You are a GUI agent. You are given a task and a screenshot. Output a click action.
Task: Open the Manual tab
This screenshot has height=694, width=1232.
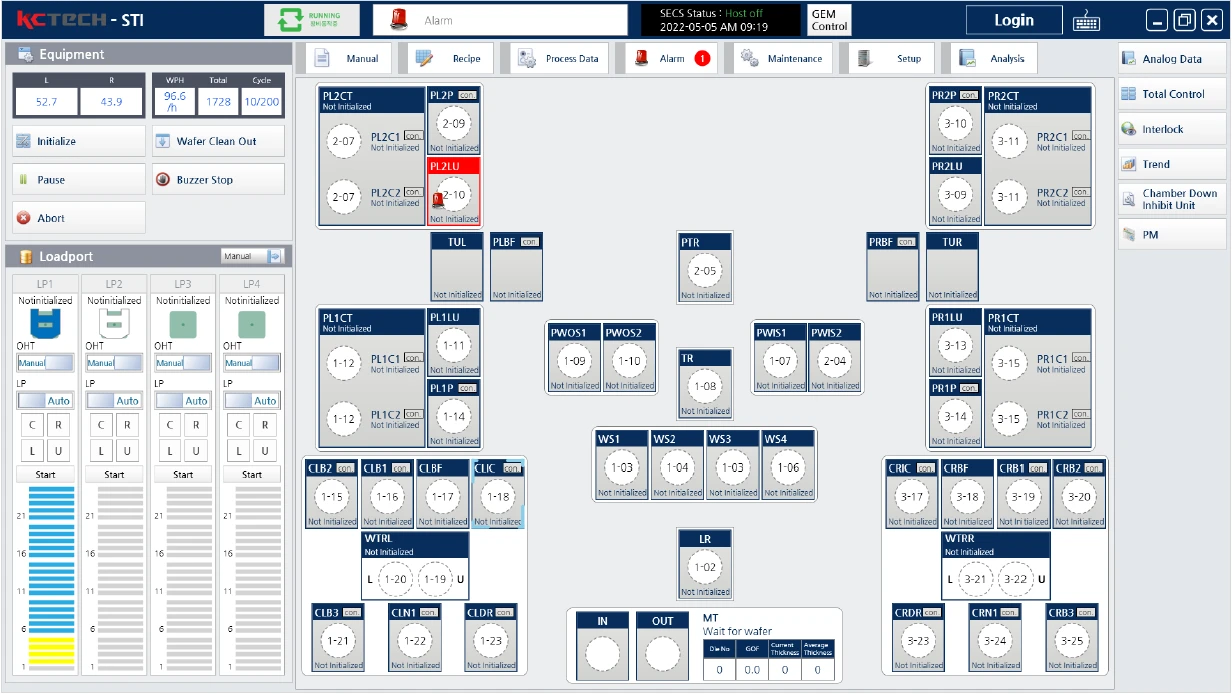347,58
